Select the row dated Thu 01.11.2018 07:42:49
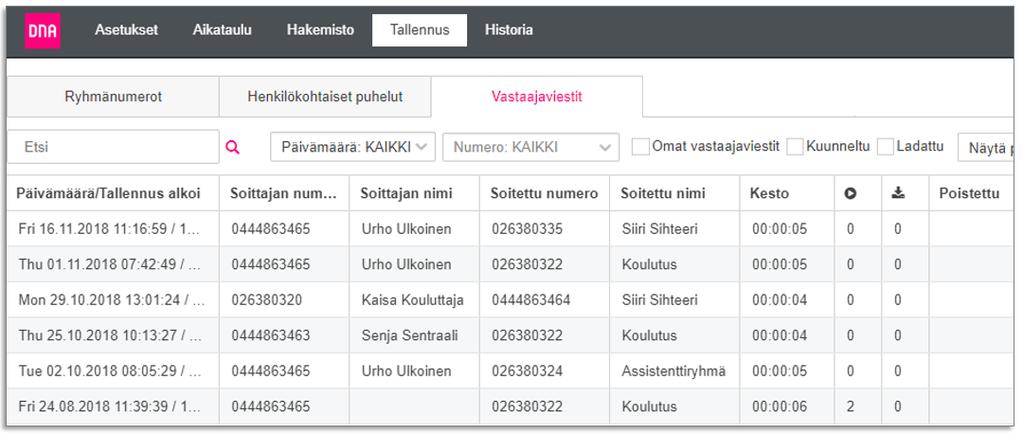Image resolution: width=1023 pixels, height=434 pixels. 510,264
